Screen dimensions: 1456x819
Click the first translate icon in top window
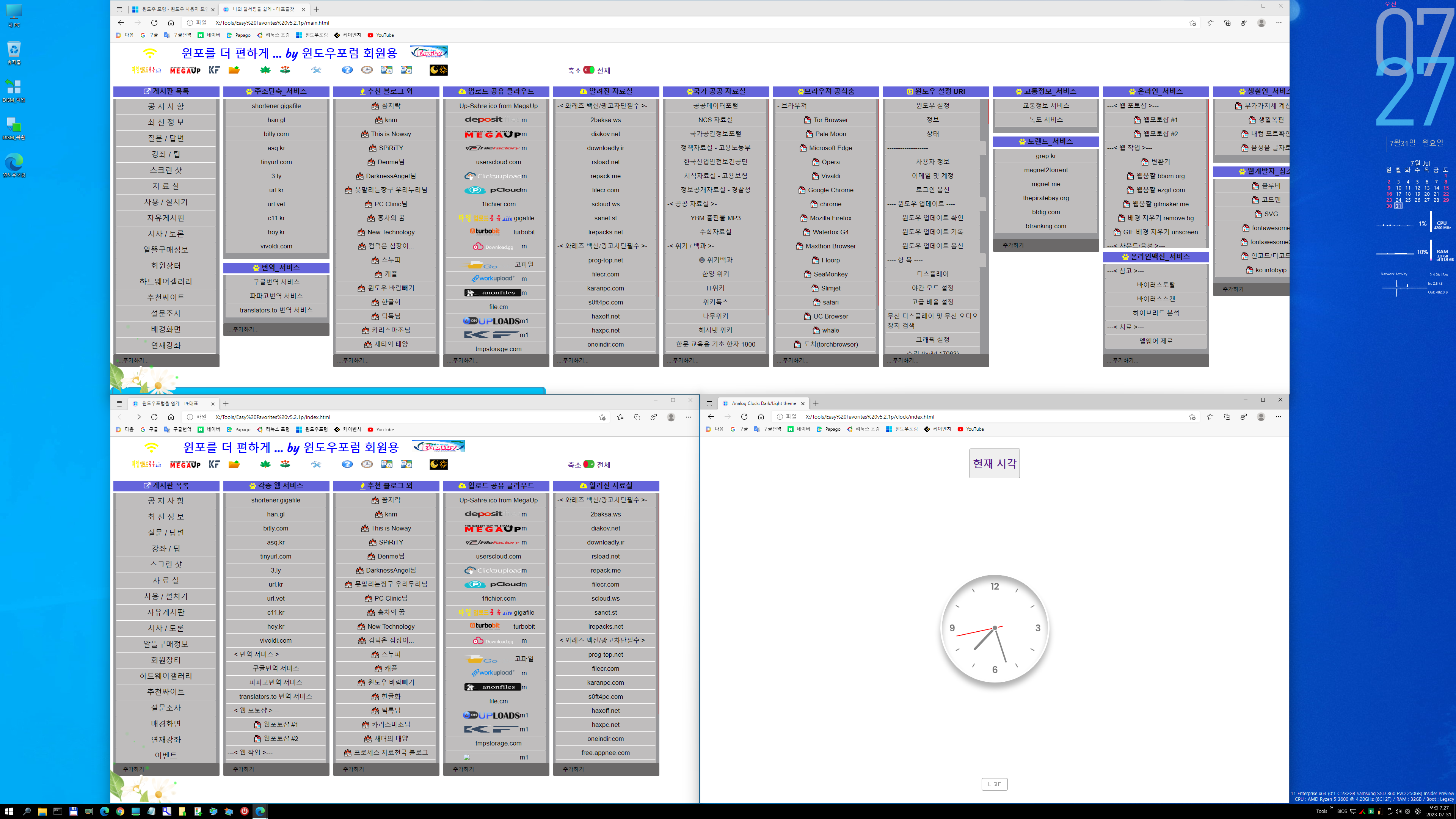coord(387,70)
